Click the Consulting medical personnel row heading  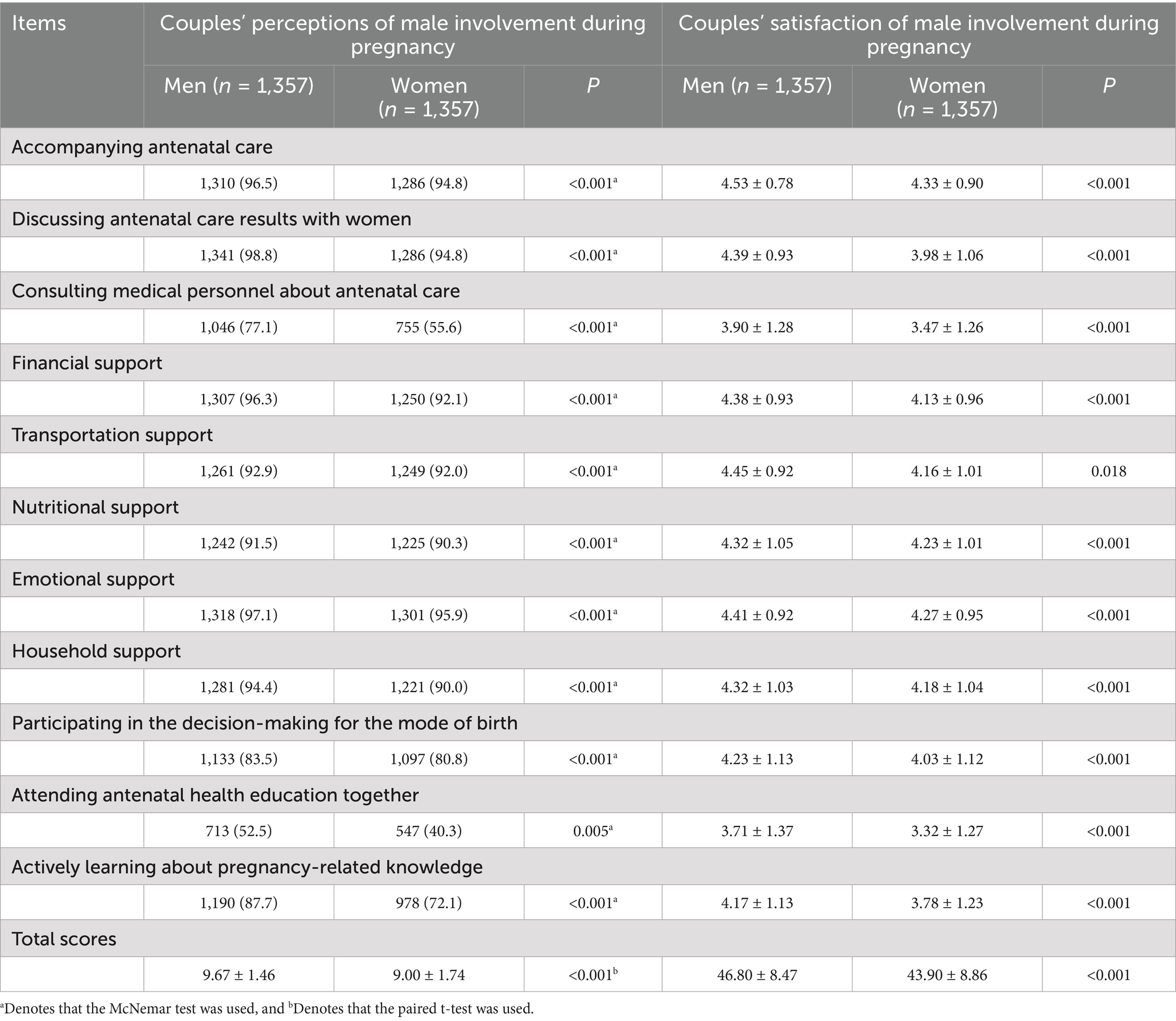tap(235, 291)
